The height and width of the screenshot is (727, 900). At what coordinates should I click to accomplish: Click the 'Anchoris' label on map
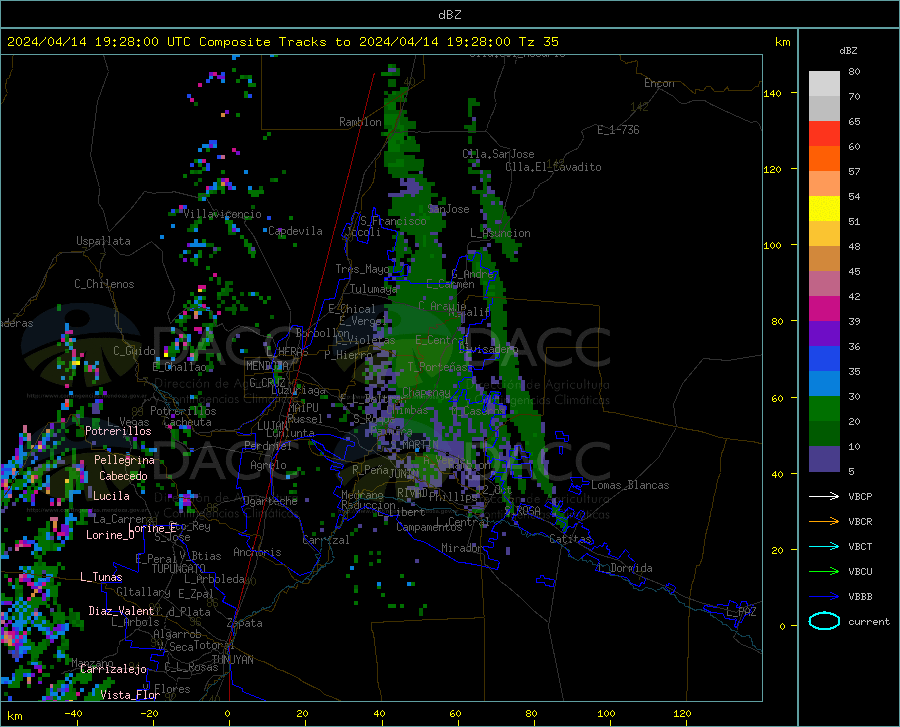pos(257,553)
